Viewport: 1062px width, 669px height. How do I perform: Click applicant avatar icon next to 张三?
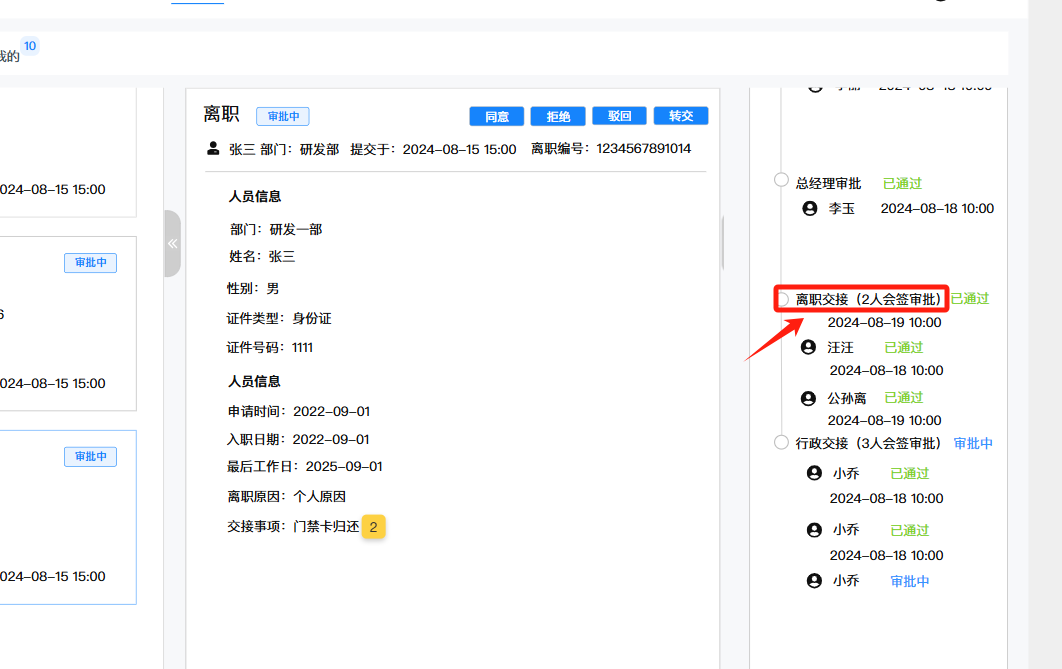pos(213,148)
